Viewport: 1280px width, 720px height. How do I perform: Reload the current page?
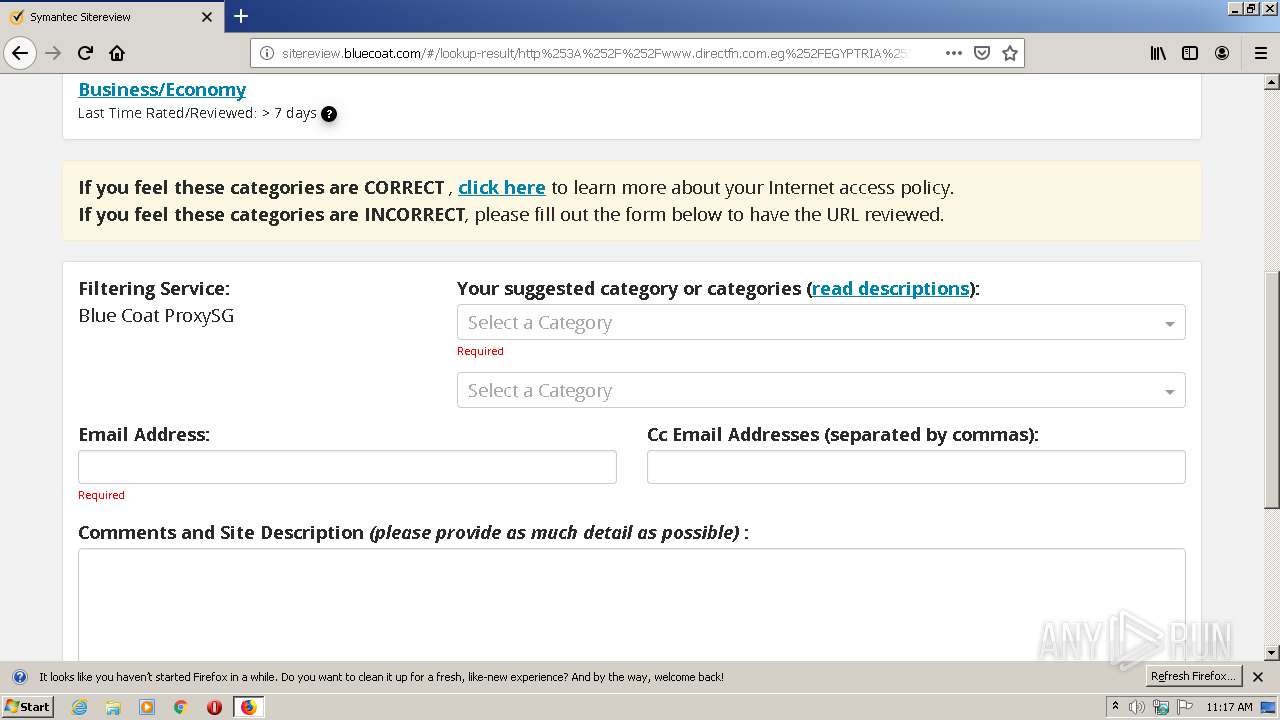[x=85, y=53]
